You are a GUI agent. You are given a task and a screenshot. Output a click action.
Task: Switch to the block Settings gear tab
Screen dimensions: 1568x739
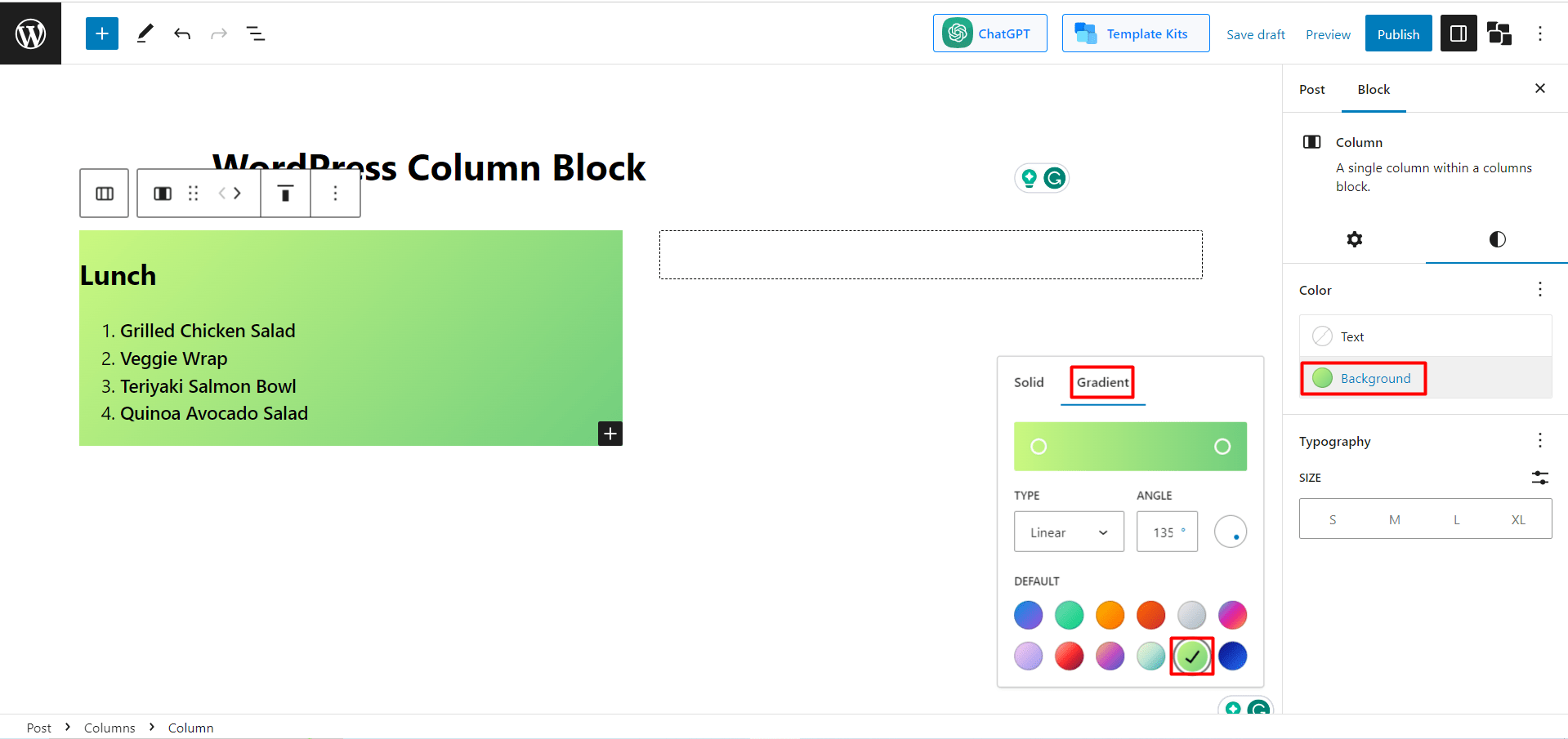pos(1354,239)
